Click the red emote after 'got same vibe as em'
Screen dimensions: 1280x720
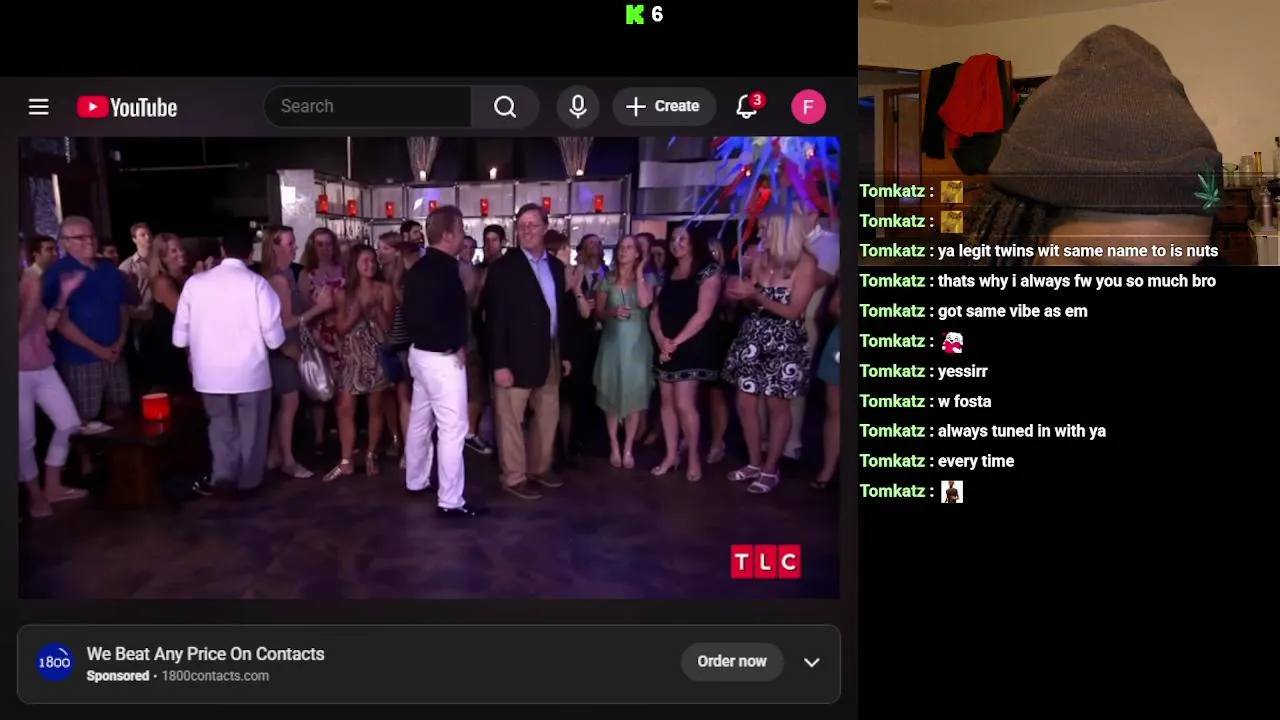click(952, 342)
